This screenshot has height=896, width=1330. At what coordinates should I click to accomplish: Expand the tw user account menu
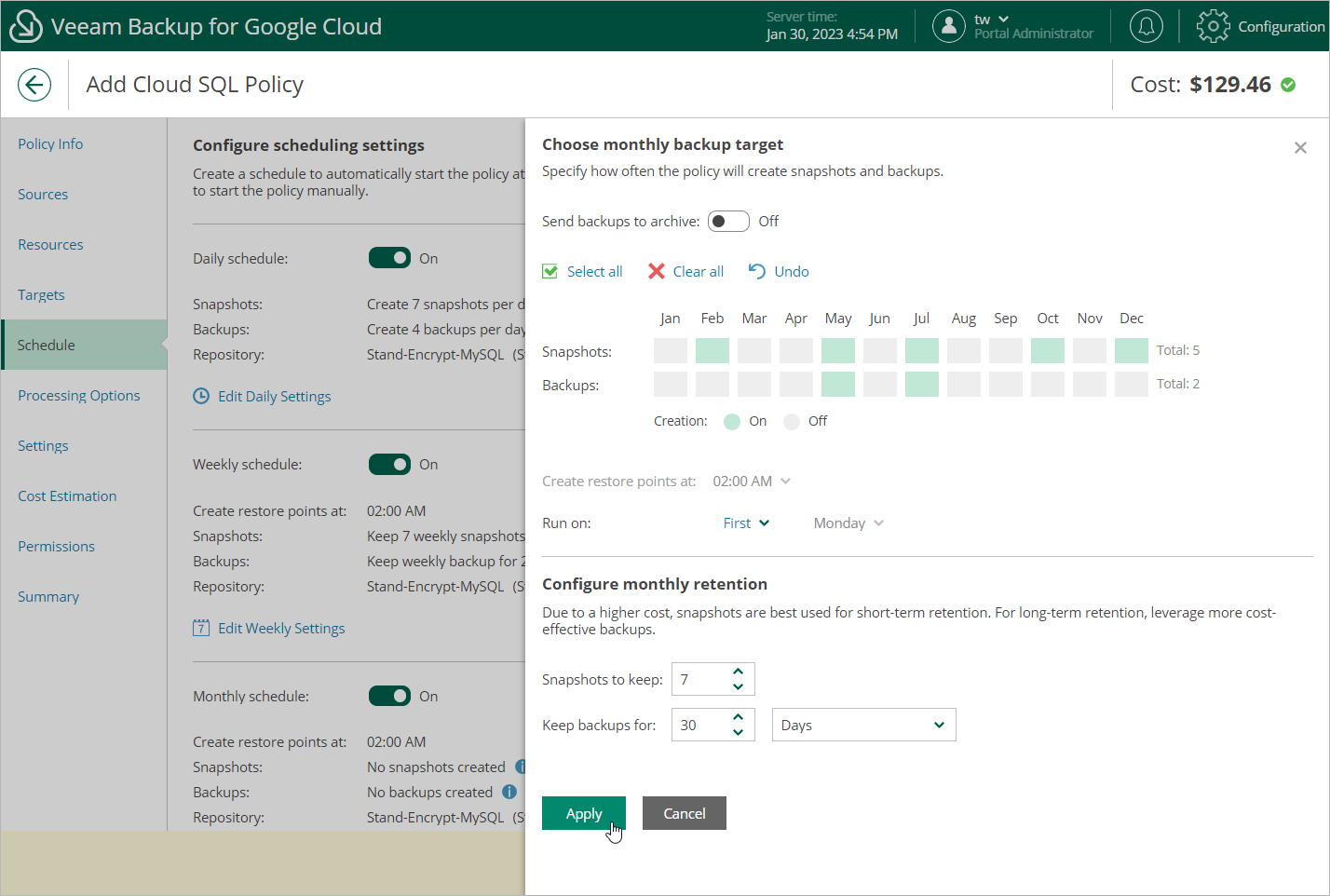(x=992, y=20)
